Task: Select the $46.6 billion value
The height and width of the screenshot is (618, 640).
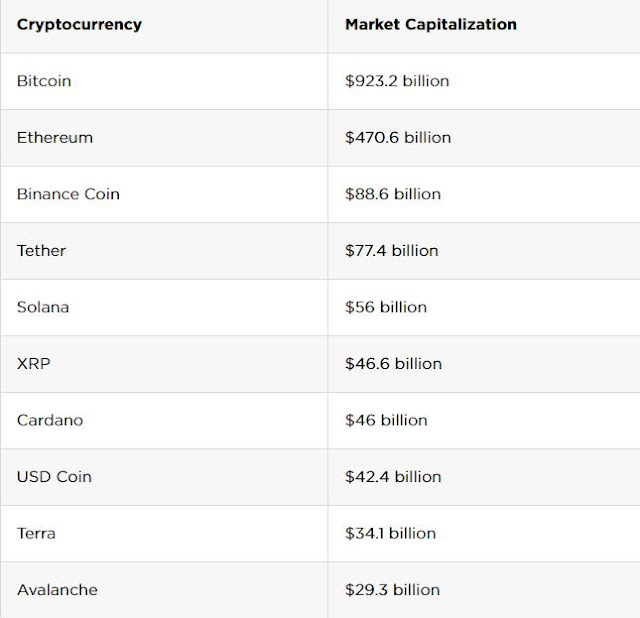Action: (x=393, y=363)
